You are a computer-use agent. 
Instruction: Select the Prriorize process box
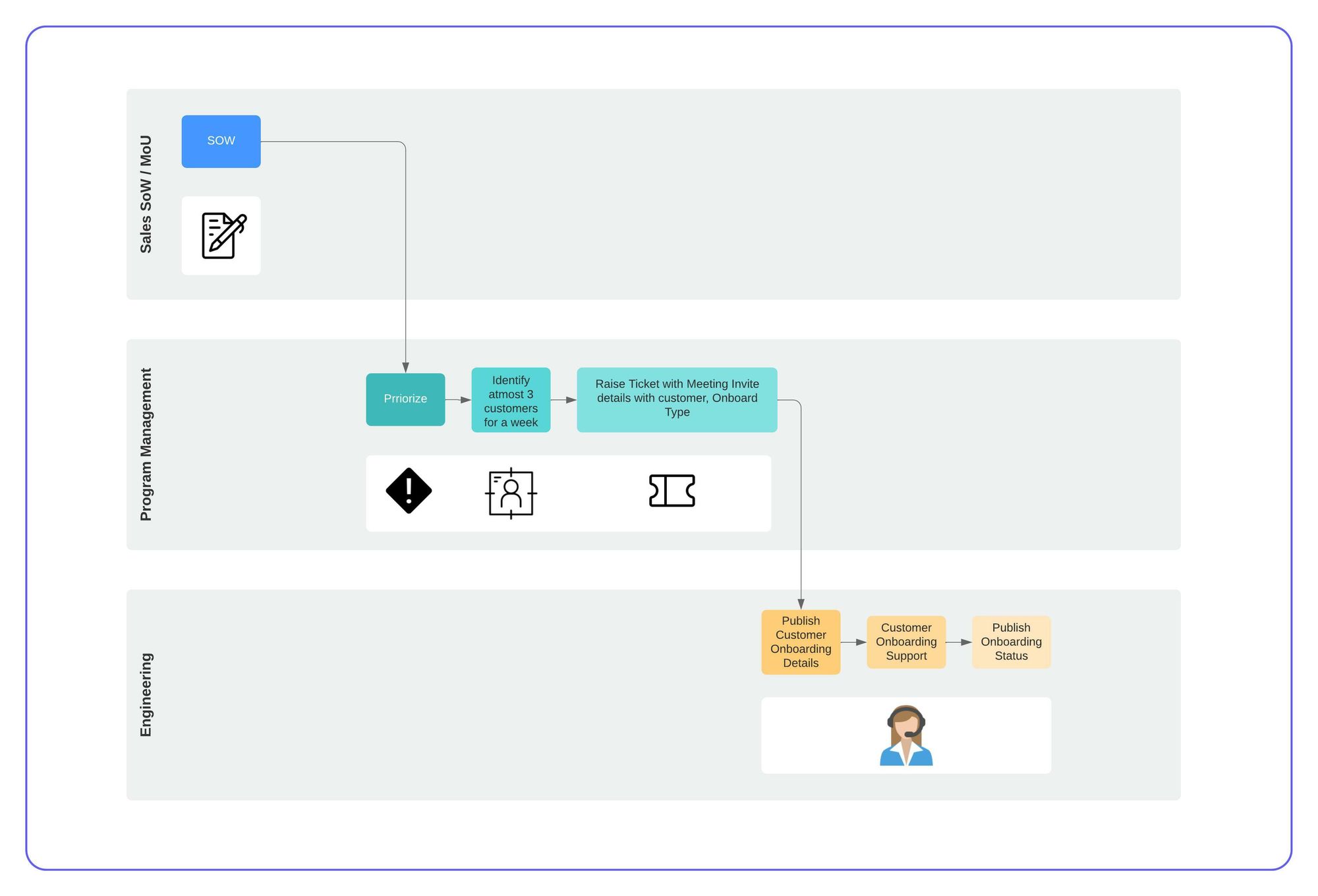[x=405, y=399]
